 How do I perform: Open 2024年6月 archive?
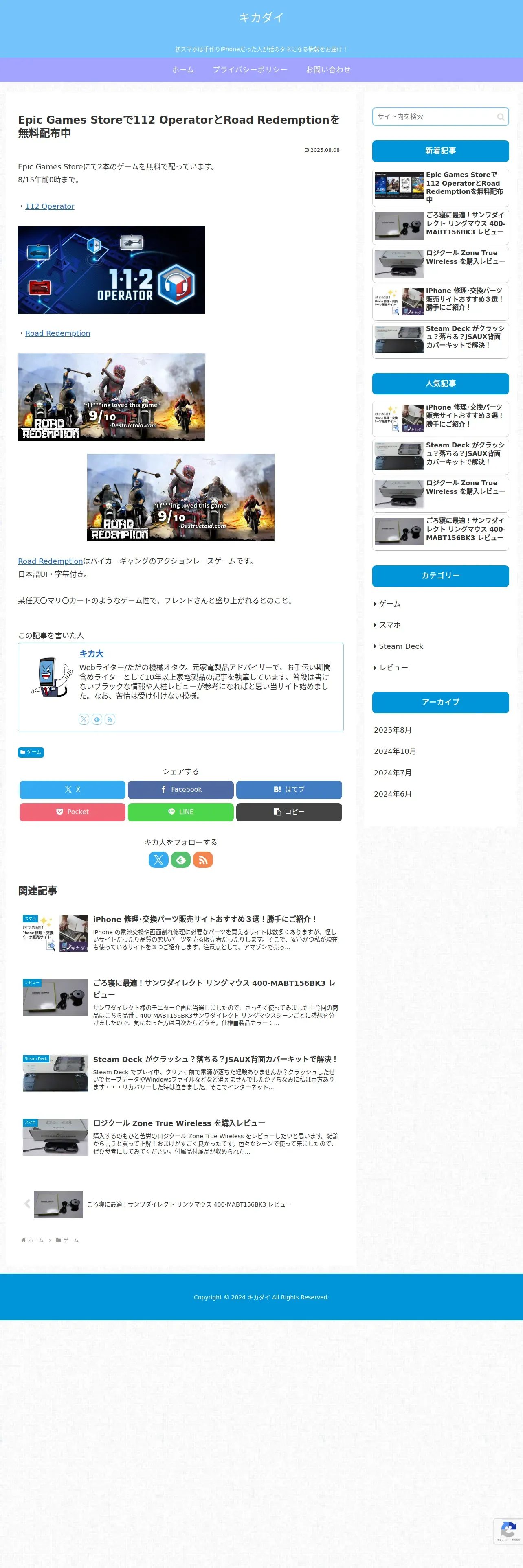point(393,794)
